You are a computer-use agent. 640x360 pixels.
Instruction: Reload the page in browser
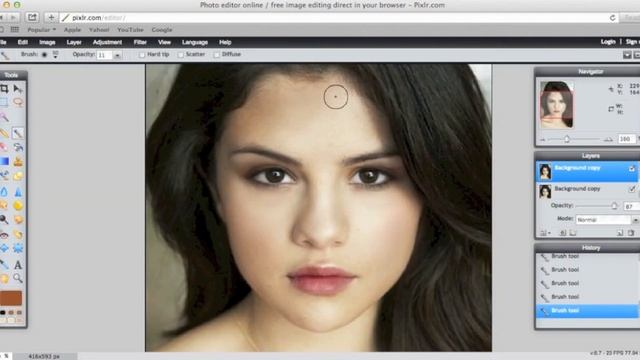click(x=612, y=18)
